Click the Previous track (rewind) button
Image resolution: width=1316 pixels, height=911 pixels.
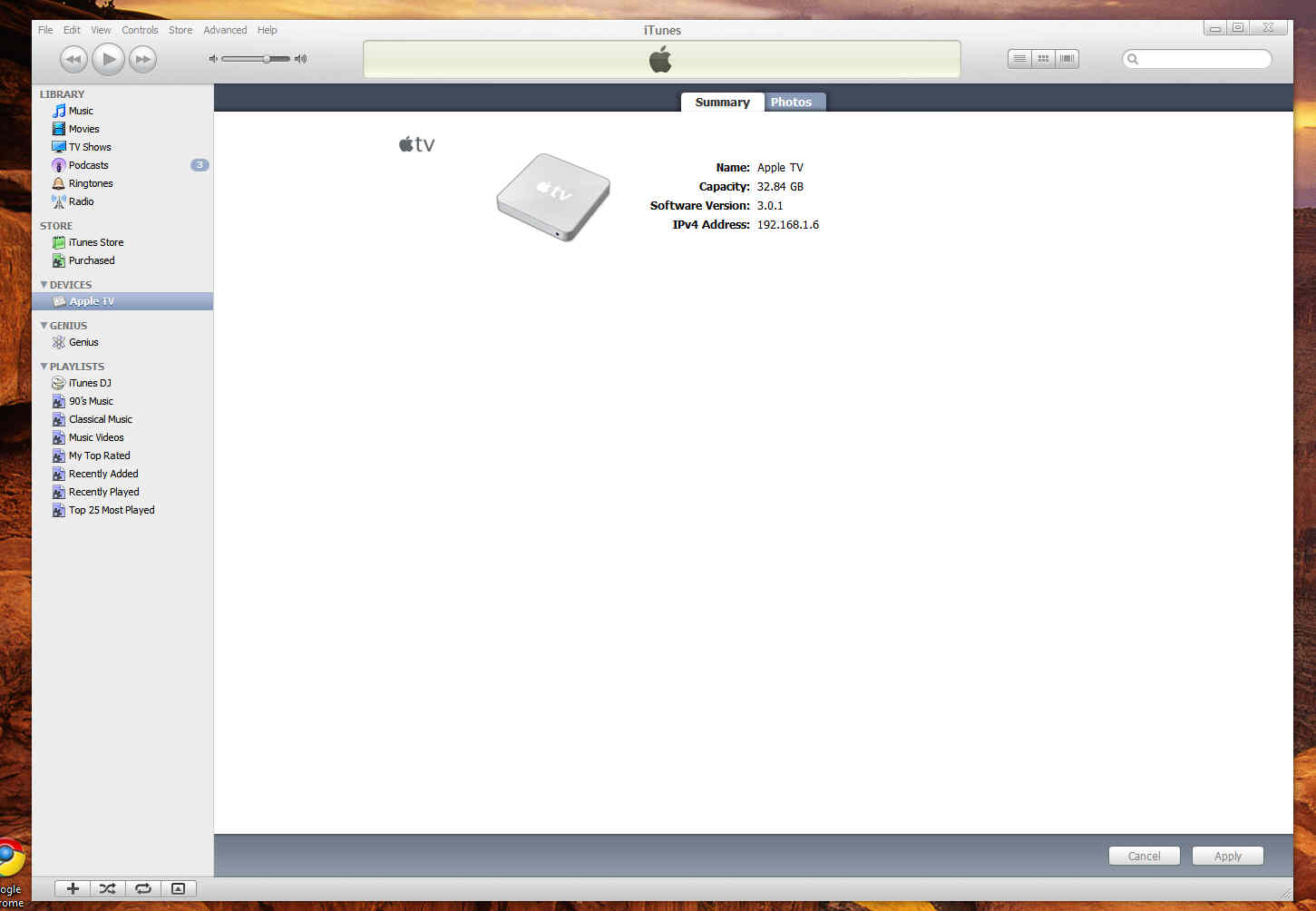(x=73, y=60)
